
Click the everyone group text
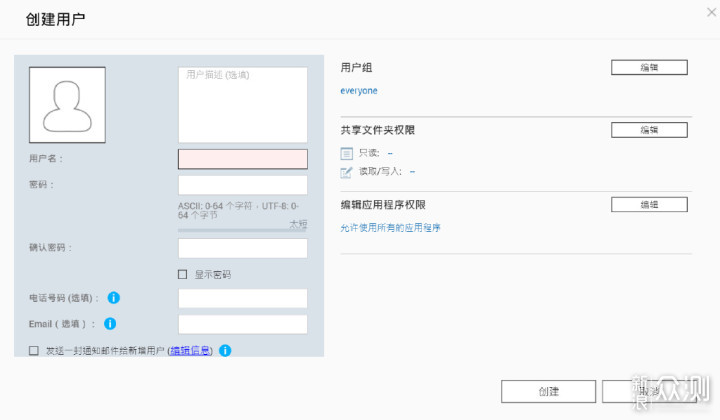(359, 91)
